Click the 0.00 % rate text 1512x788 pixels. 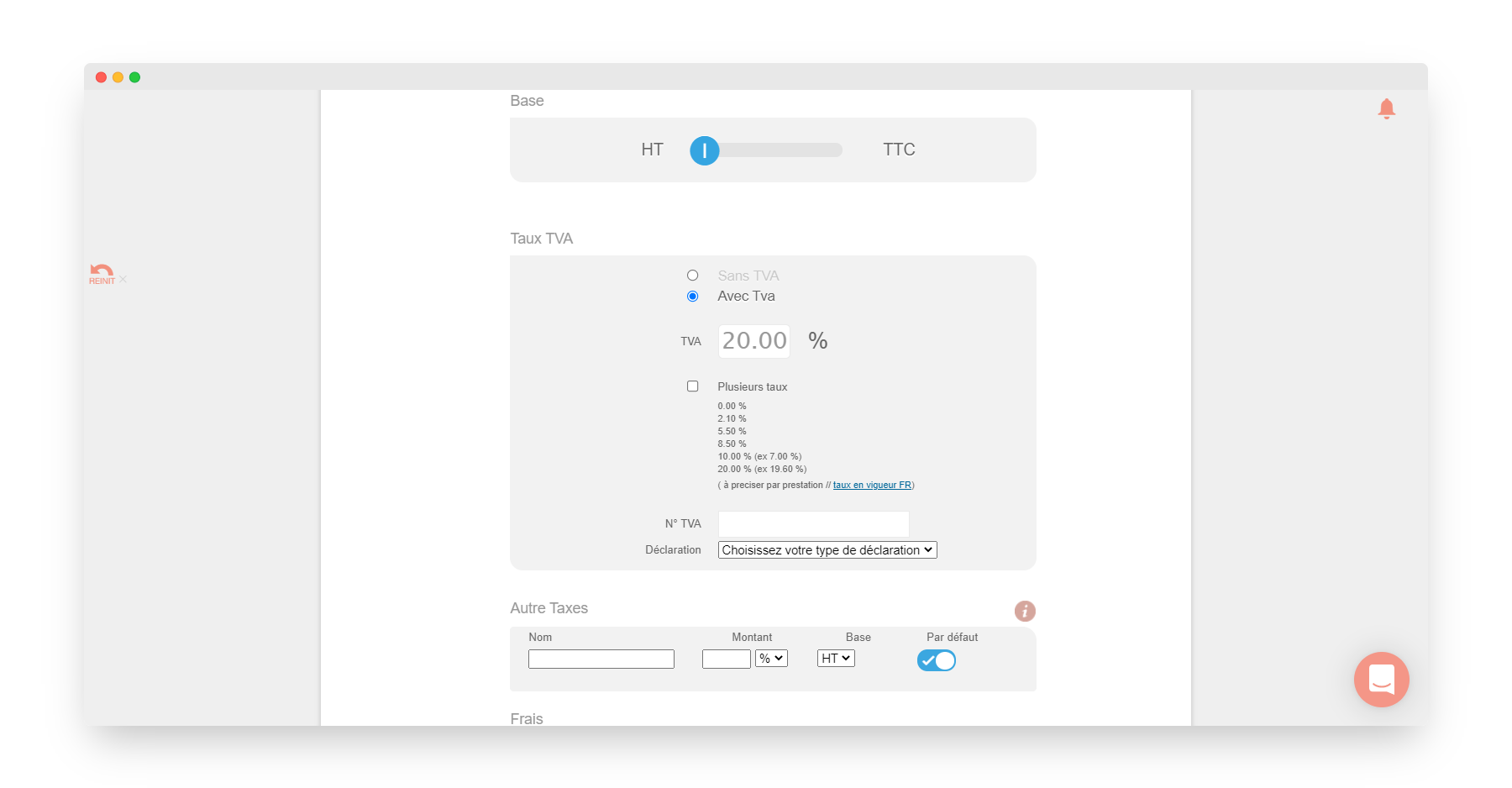732,407
